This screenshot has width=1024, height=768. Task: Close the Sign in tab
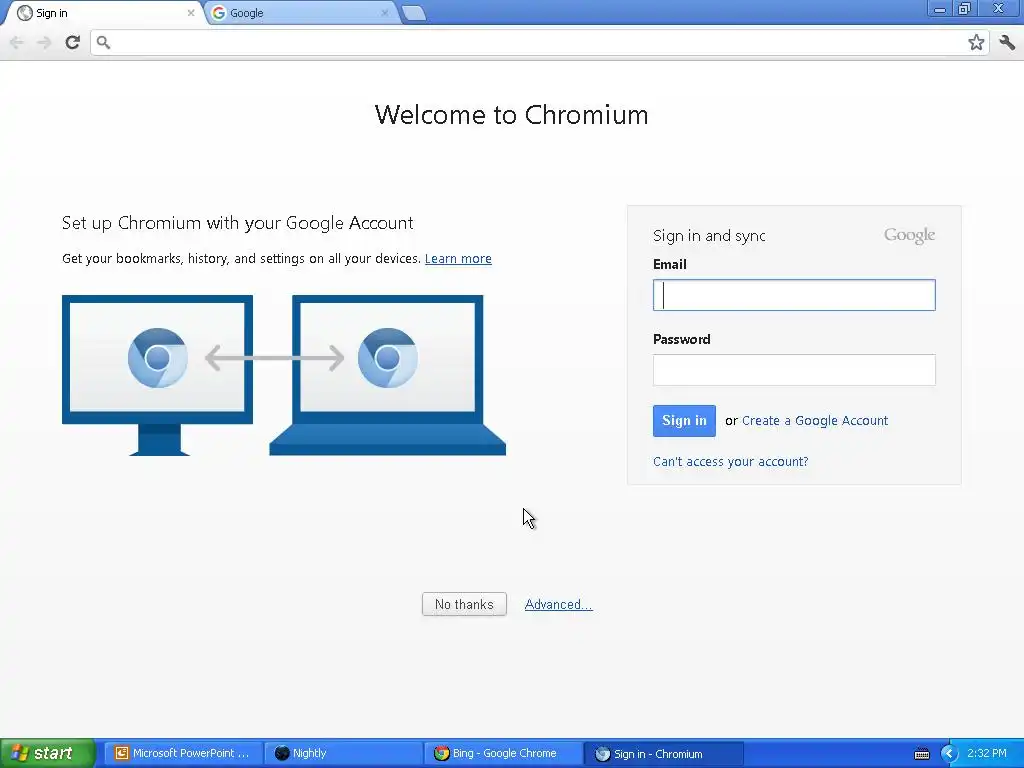tap(191, 13)
